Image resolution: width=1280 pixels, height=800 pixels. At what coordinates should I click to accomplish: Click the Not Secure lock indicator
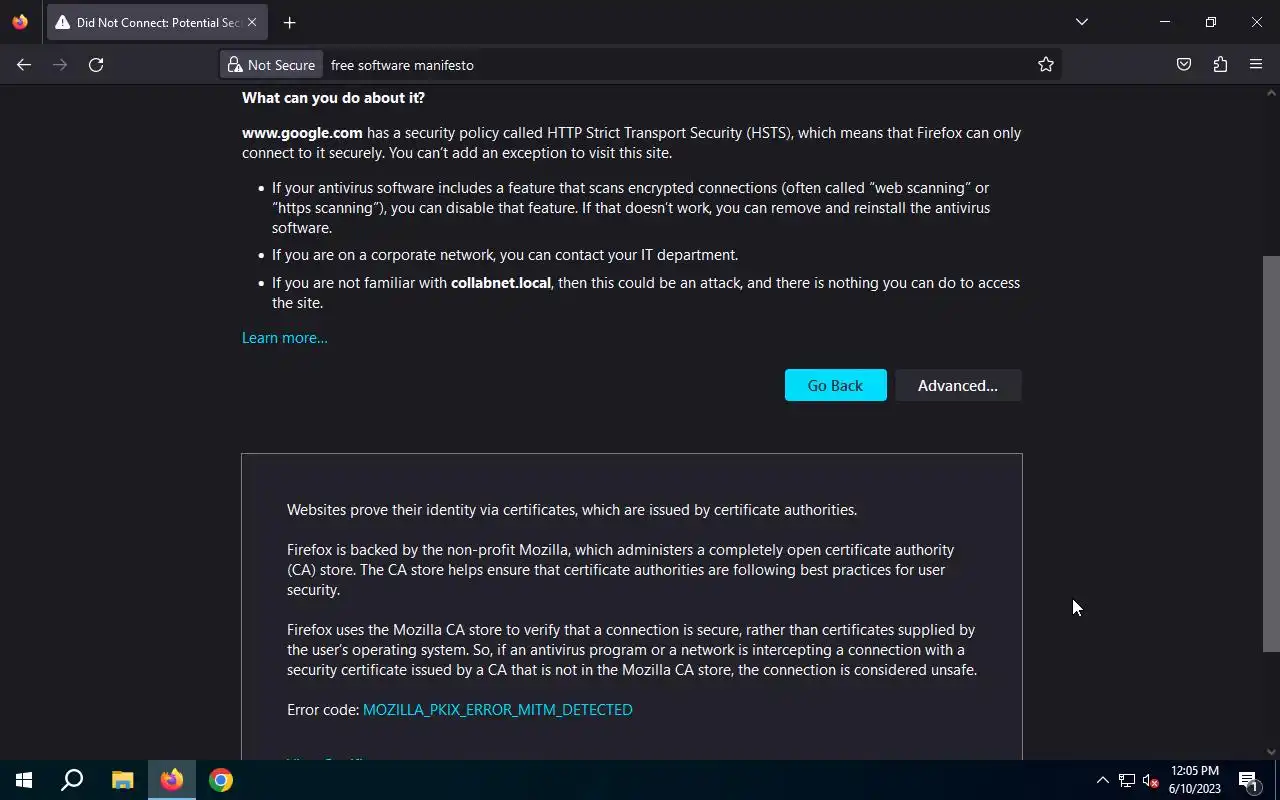pos(271,65)
